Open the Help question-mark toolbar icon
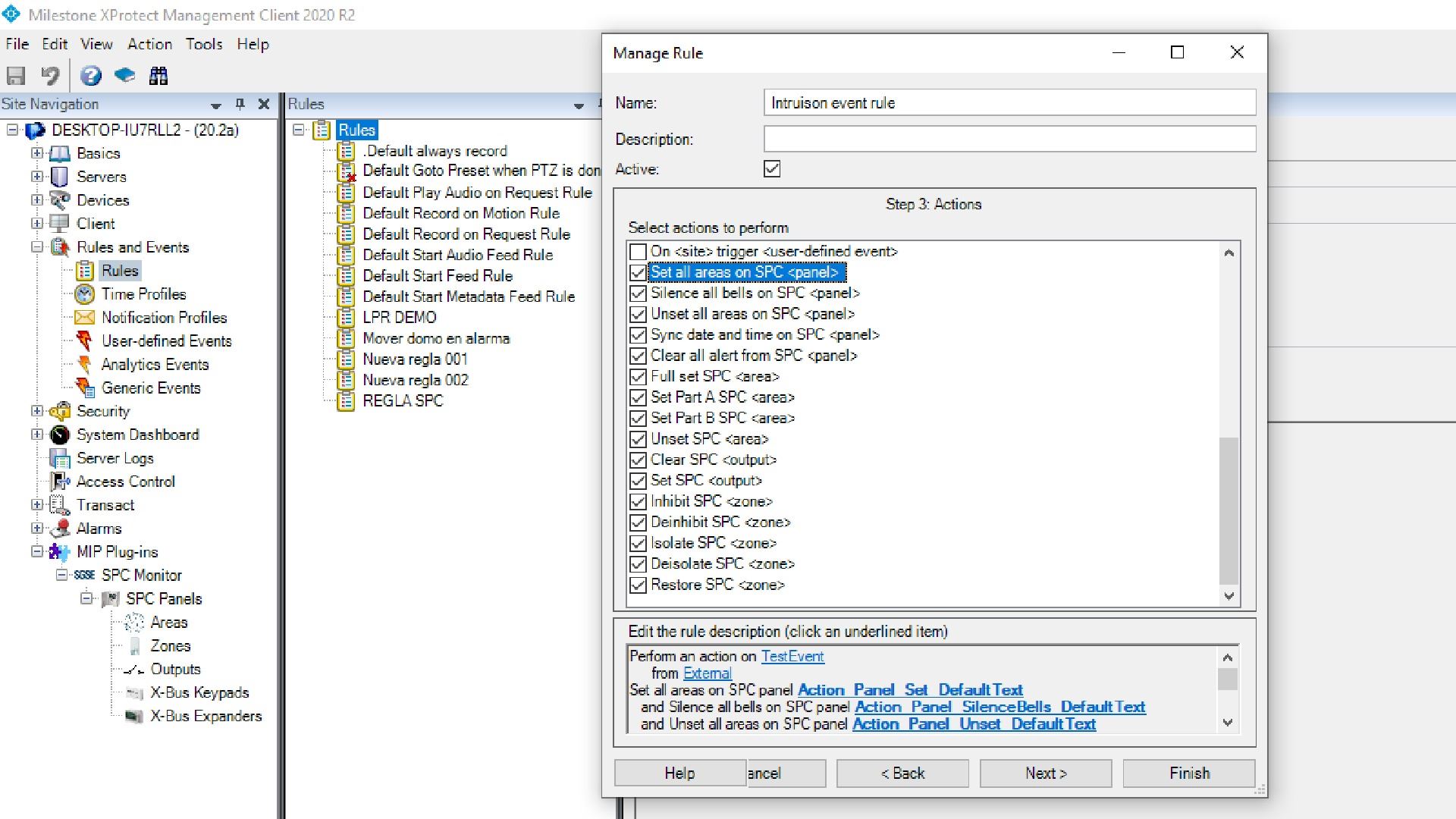1456x819 pixels. 91,76
